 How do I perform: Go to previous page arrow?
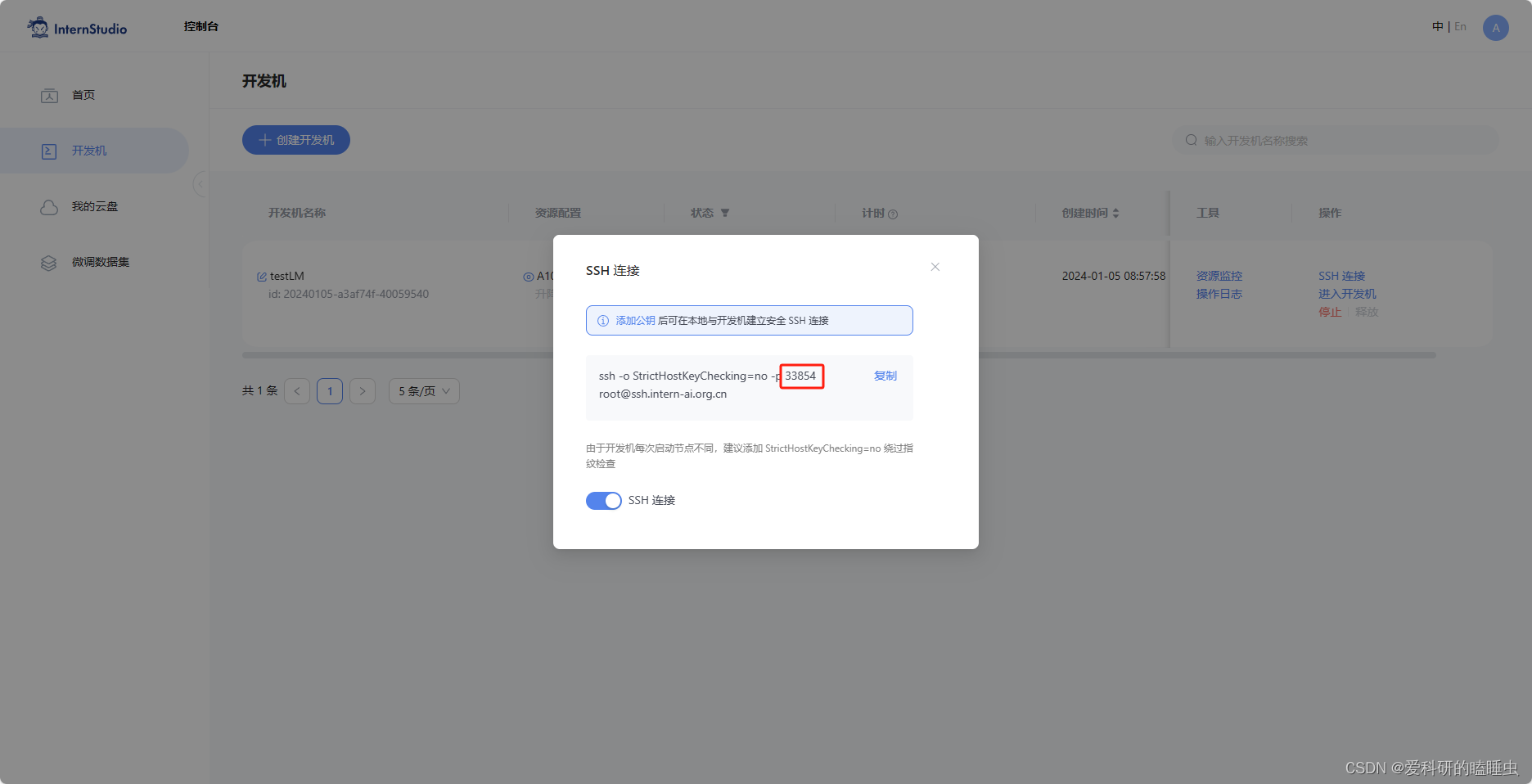click(x=297, y=391)
